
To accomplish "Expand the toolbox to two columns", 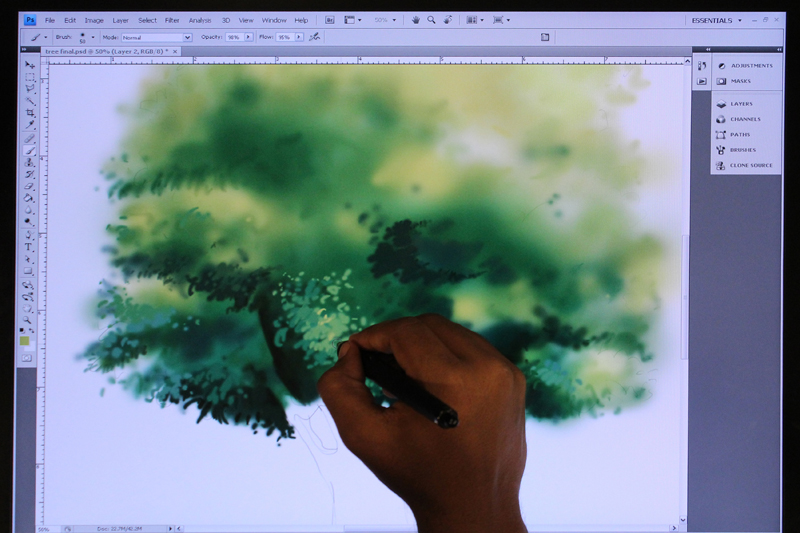I will pos(24,49).
